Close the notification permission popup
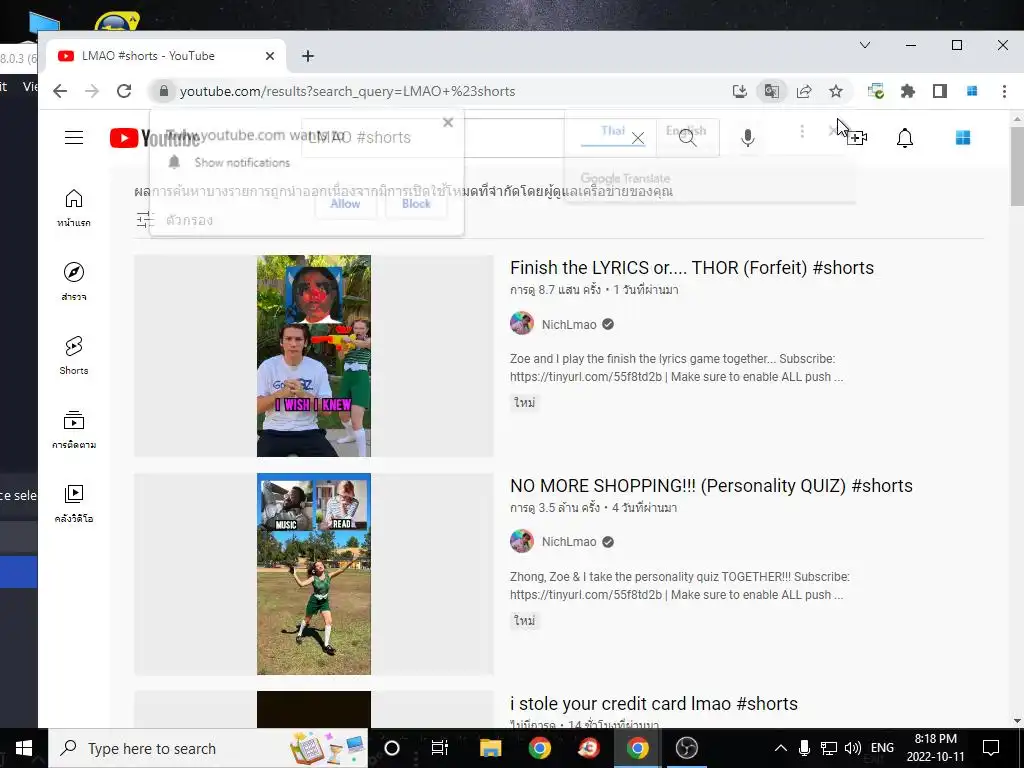The width and height of the screenshot is (1024, 768). [x=448, y=123]
